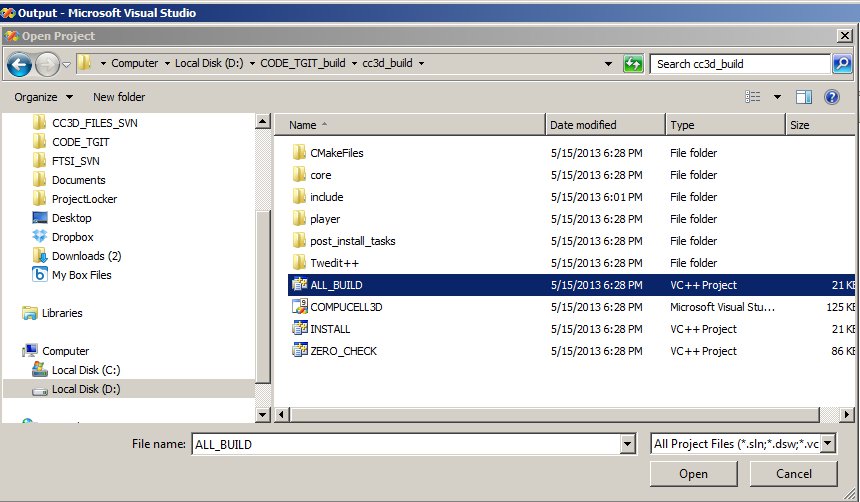Click the Help question mark icon
The height and width of the screenshot is (502, 860).
[831, 97]
